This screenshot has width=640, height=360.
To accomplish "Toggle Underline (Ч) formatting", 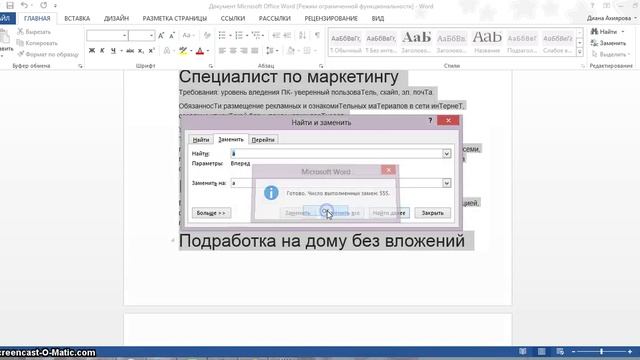I will click(113, 51).
